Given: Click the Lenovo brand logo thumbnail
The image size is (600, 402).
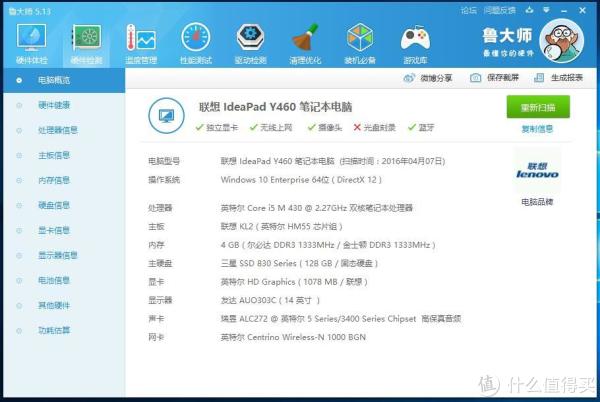Looking at the screenshot, I should click(536, 170).
